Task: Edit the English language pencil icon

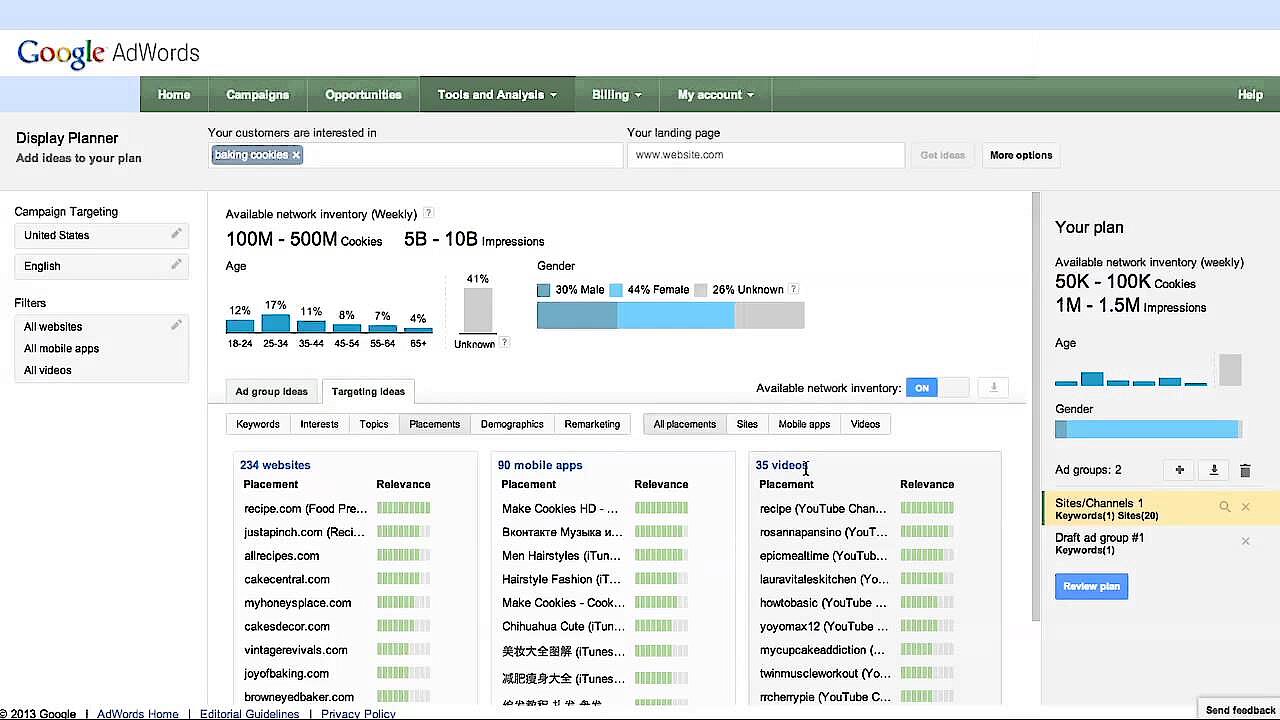Action: pos(176,265)
